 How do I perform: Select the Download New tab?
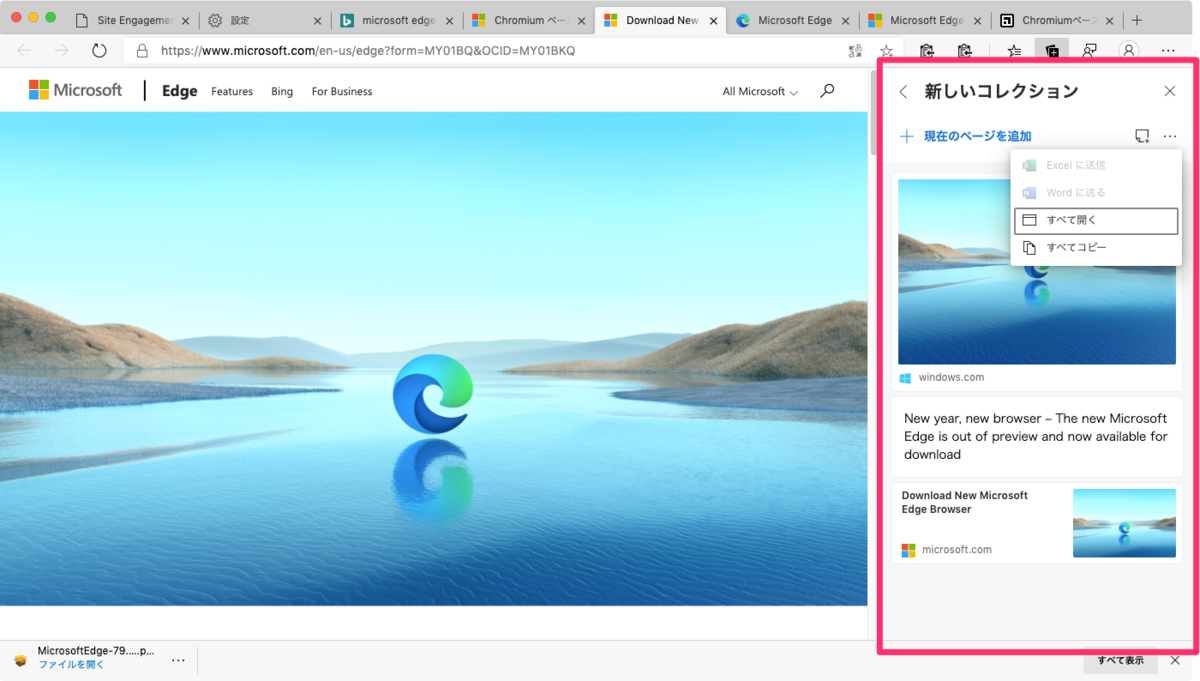point(660,20)
